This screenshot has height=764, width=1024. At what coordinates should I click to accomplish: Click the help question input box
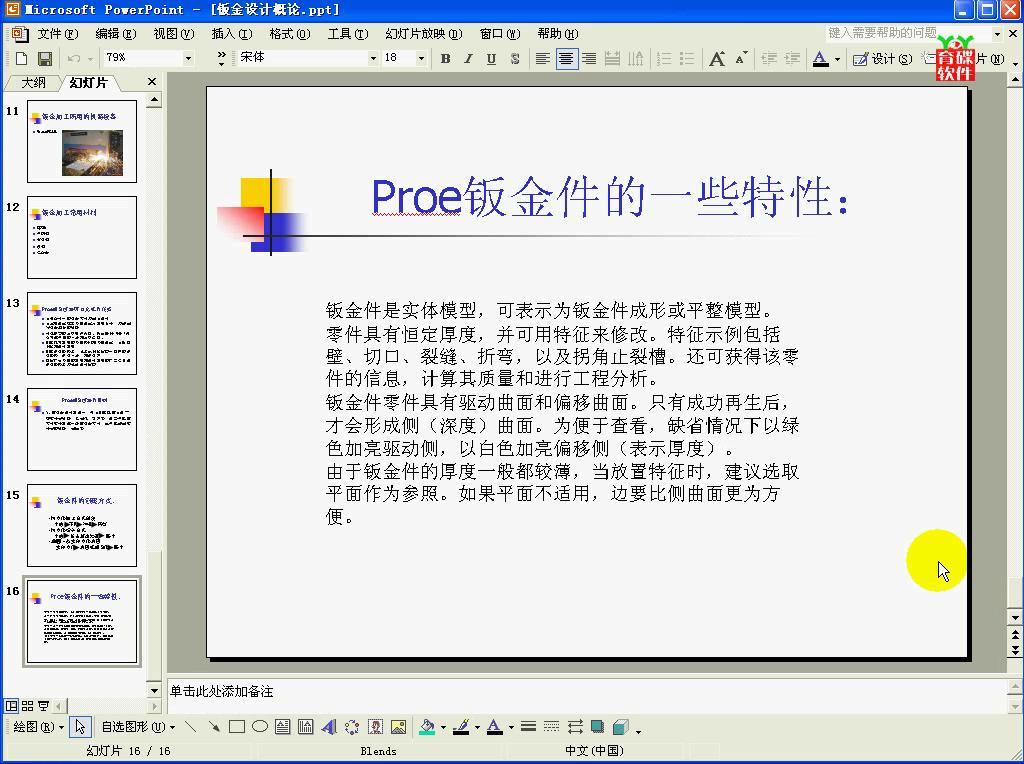tap(909, 33)
